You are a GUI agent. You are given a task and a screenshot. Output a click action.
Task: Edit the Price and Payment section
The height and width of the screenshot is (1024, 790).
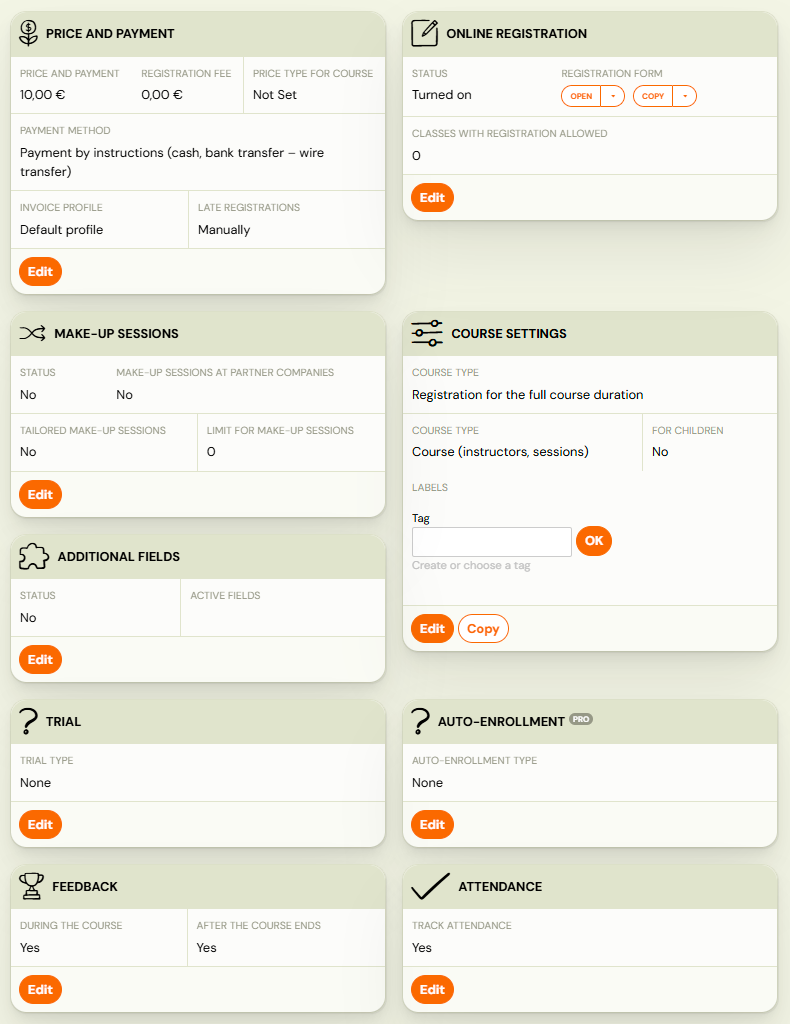point(40,272)
